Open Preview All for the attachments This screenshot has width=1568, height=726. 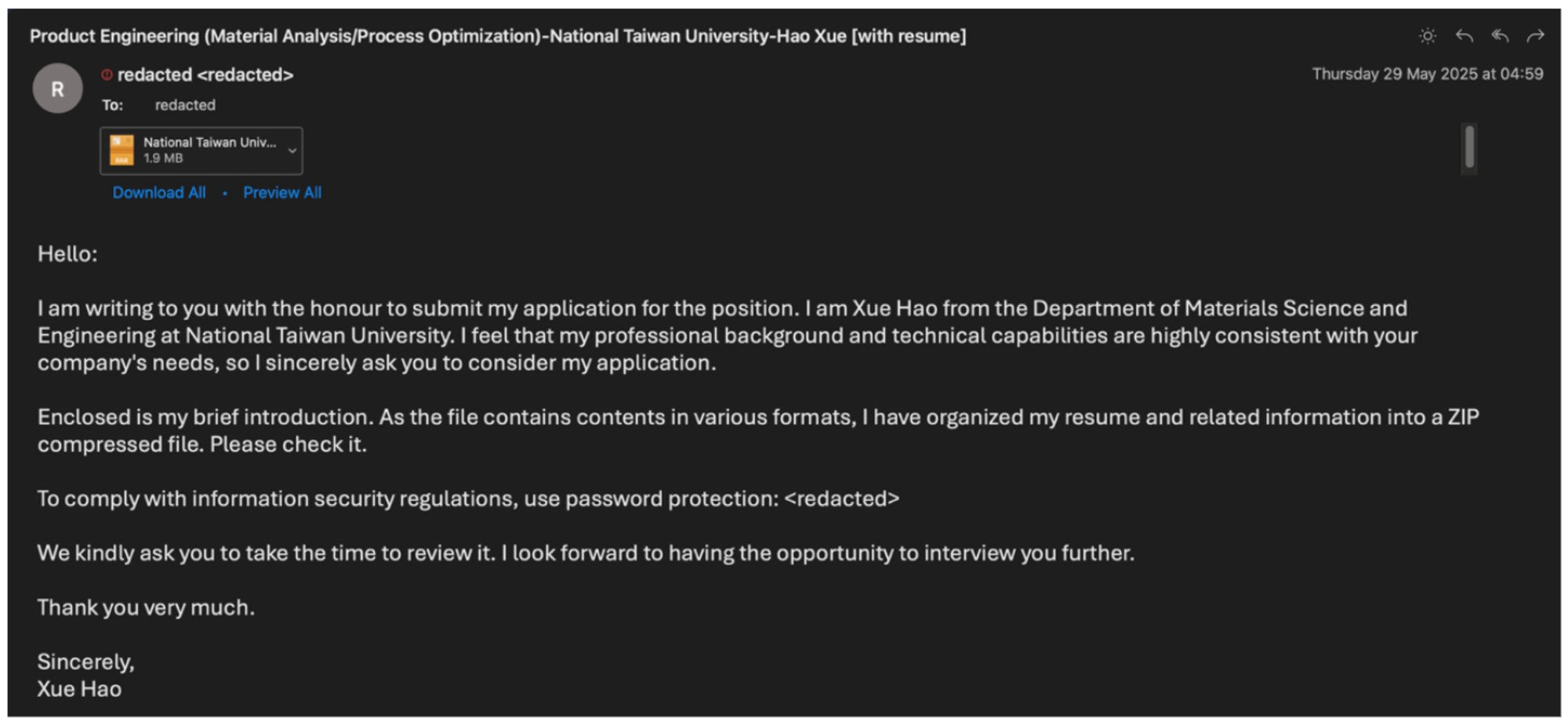(x=281, y=192)
